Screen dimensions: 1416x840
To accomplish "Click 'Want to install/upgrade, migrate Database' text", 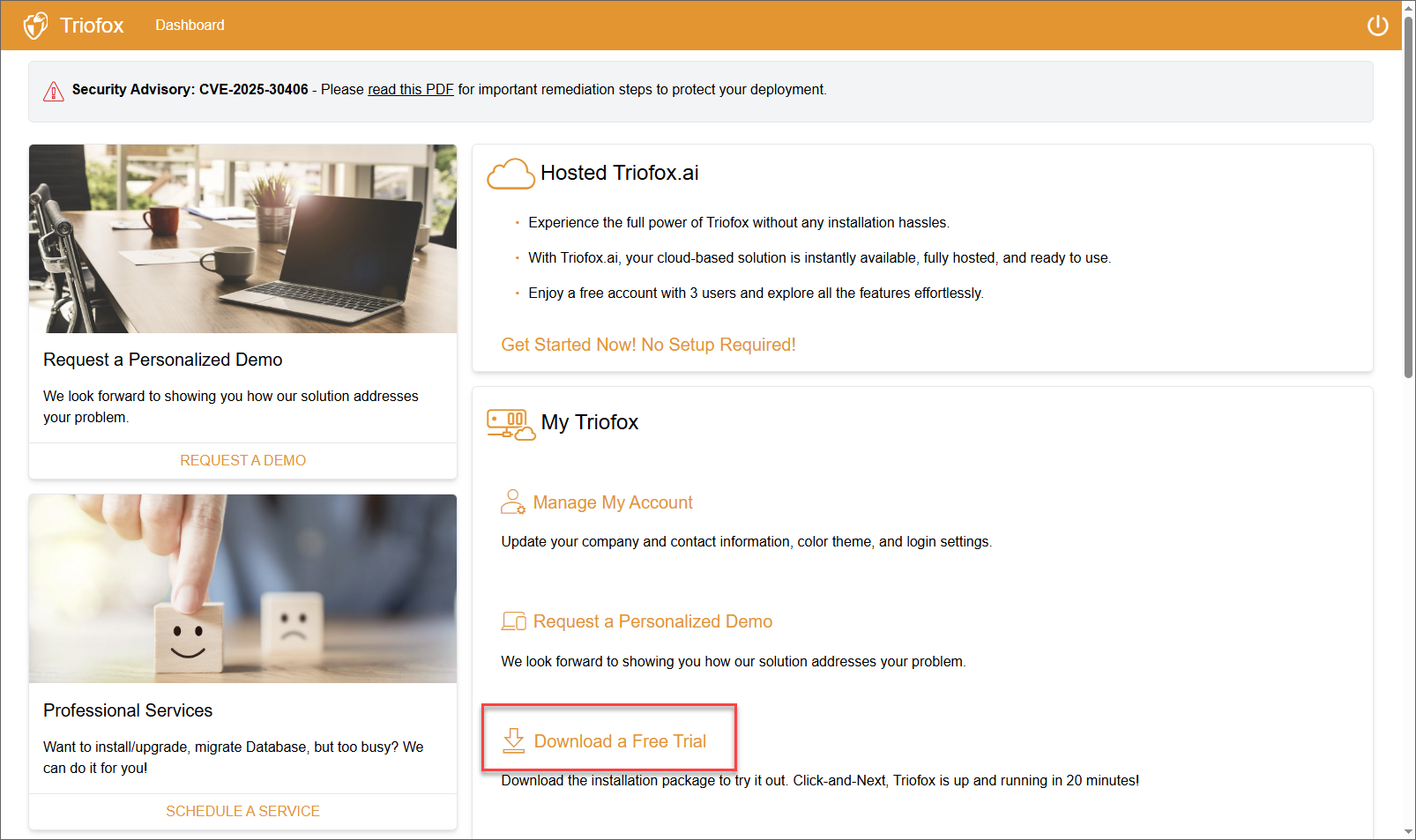I will (x=234, y=758).
